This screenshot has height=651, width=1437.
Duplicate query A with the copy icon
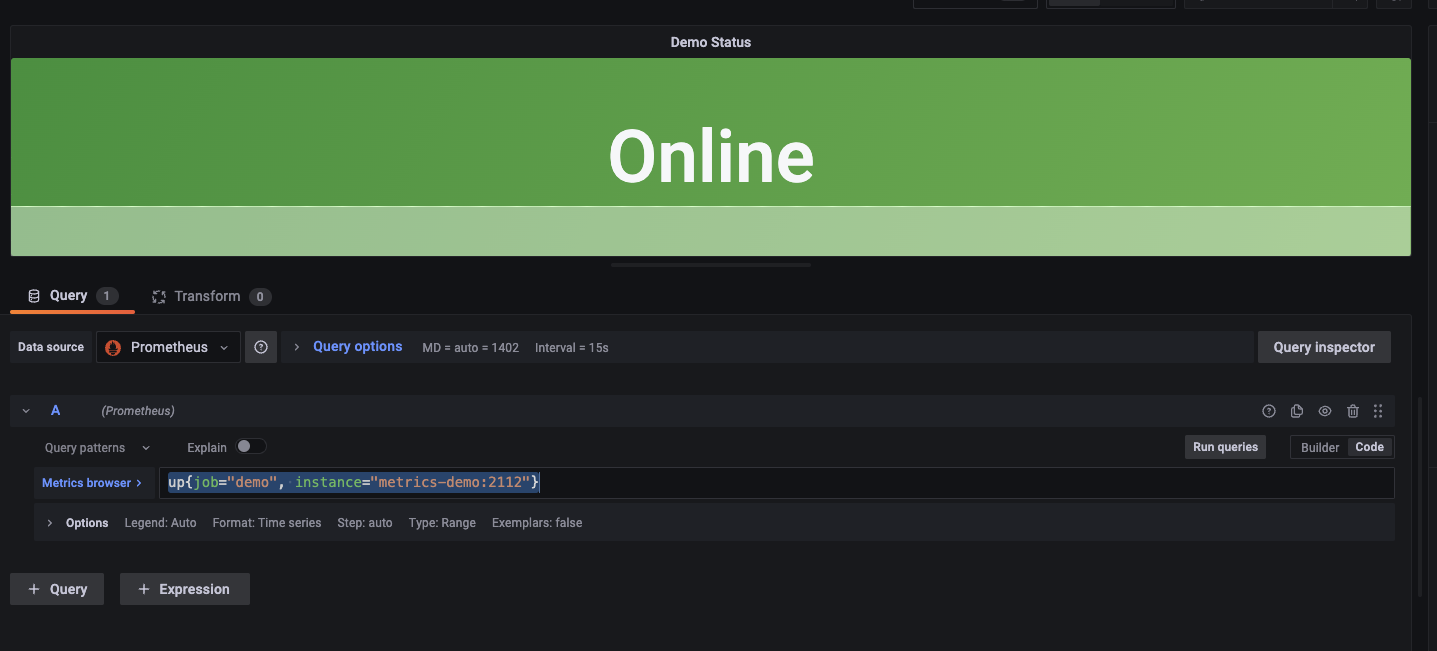(x=1297, y=411)
